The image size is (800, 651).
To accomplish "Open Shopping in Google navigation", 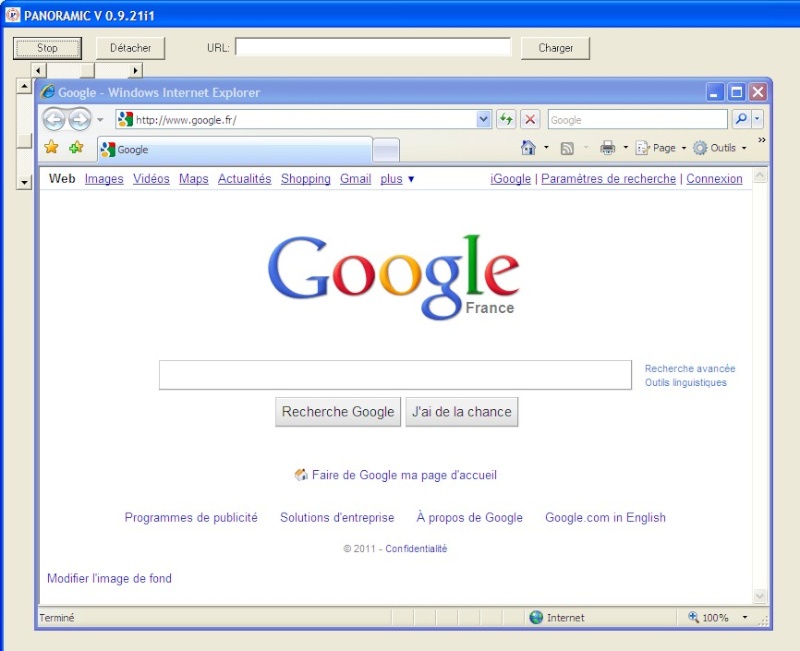I will [x=306, y=179].
